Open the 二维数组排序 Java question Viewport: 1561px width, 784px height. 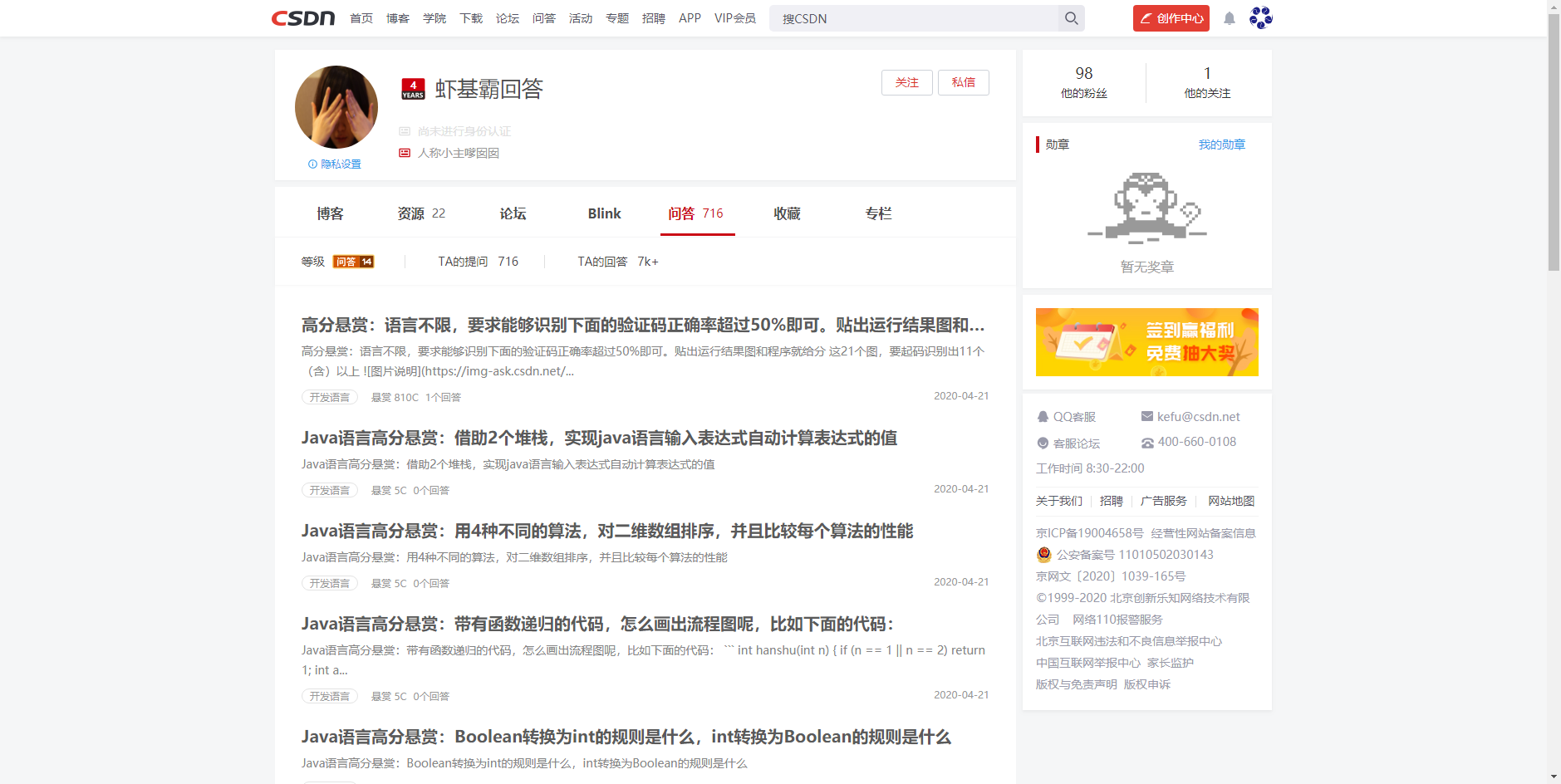607,531
